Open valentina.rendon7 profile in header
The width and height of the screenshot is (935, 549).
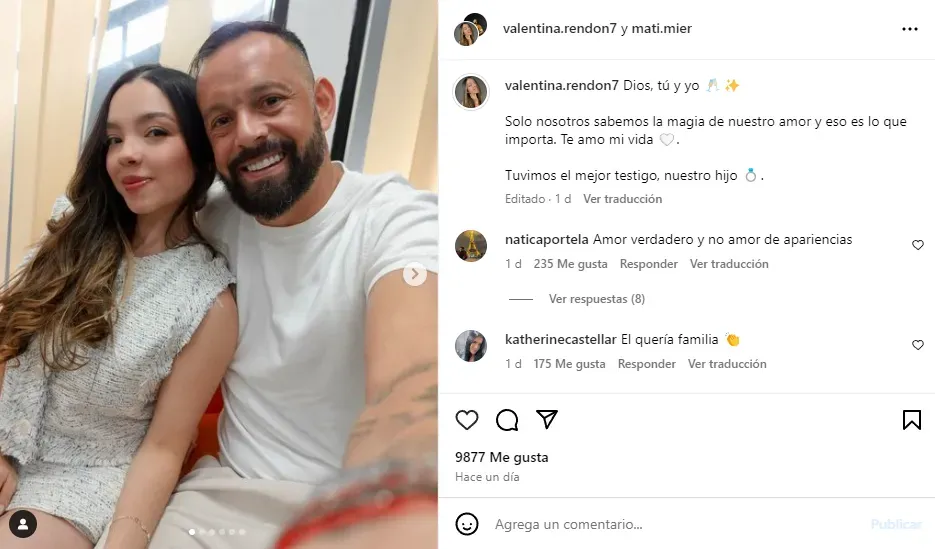pyautogui.click(x=560, y=29)
